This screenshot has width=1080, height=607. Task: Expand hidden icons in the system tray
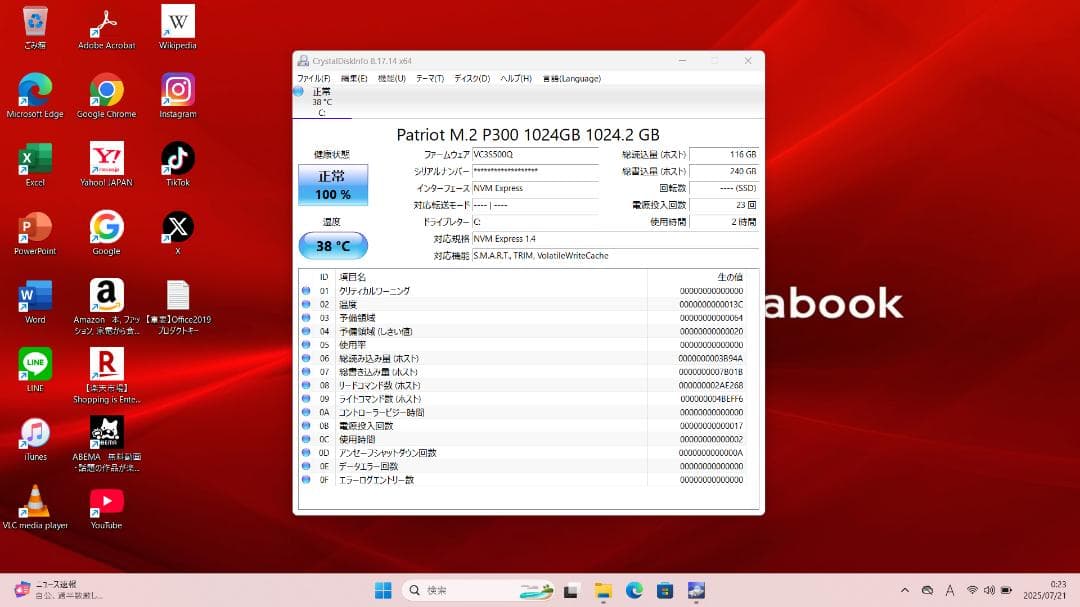(x=905, y=590)
